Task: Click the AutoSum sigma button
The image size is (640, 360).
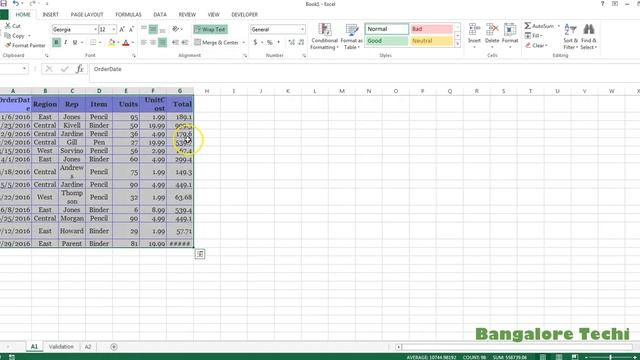Action: coord(539,26)
